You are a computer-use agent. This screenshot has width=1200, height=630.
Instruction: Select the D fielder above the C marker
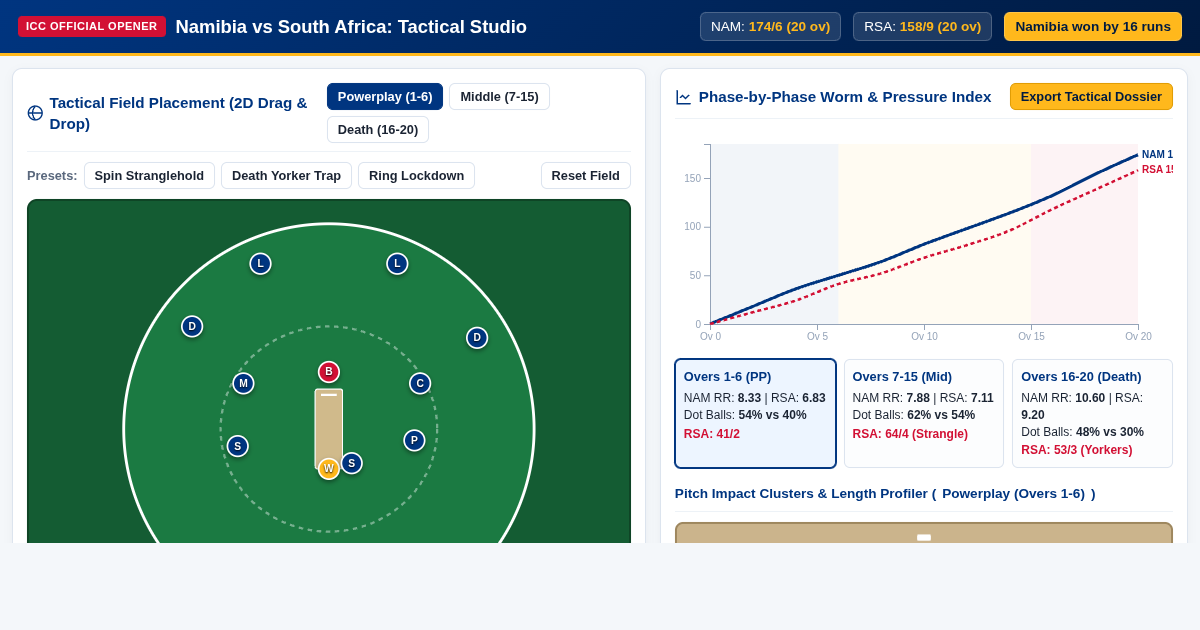click(477, 338)
